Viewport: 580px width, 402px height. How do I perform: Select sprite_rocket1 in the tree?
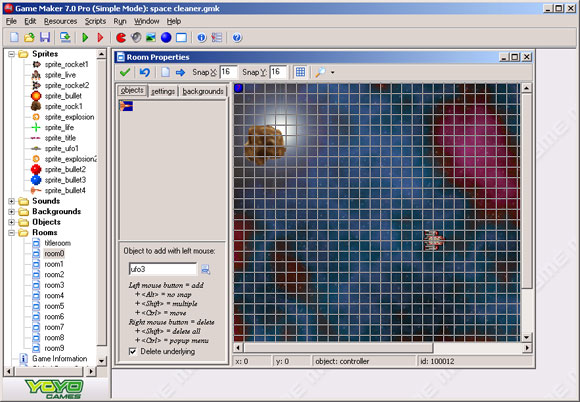(67, 64)
